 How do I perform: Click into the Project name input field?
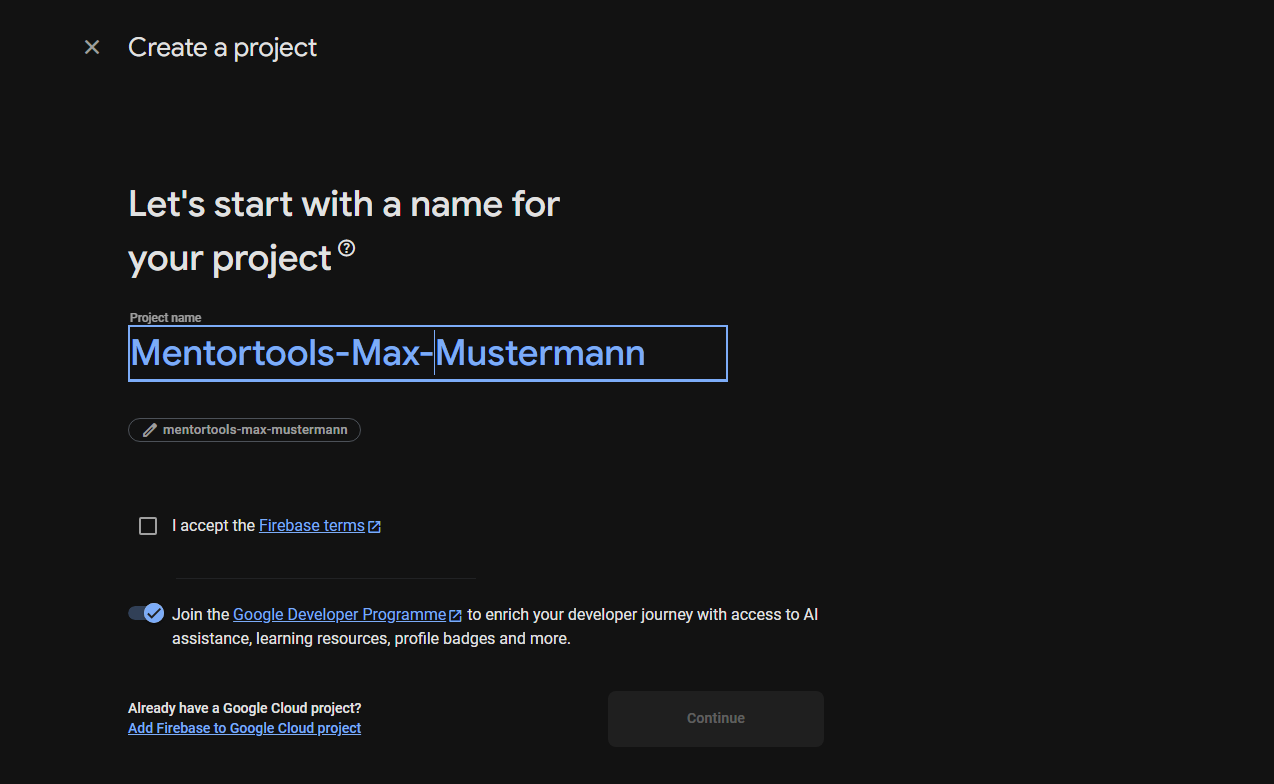click(x=428, y=353)
